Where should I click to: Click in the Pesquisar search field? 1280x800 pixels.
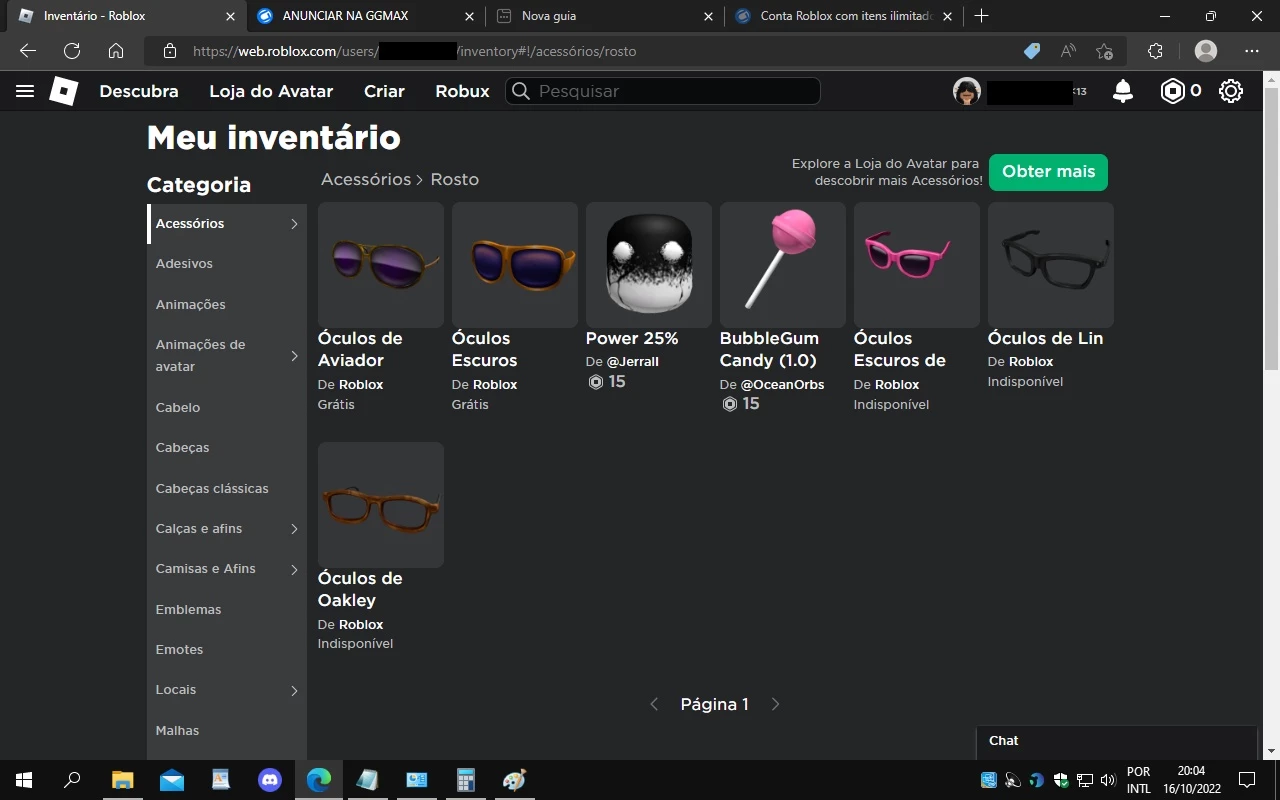(x=663, y=91)
